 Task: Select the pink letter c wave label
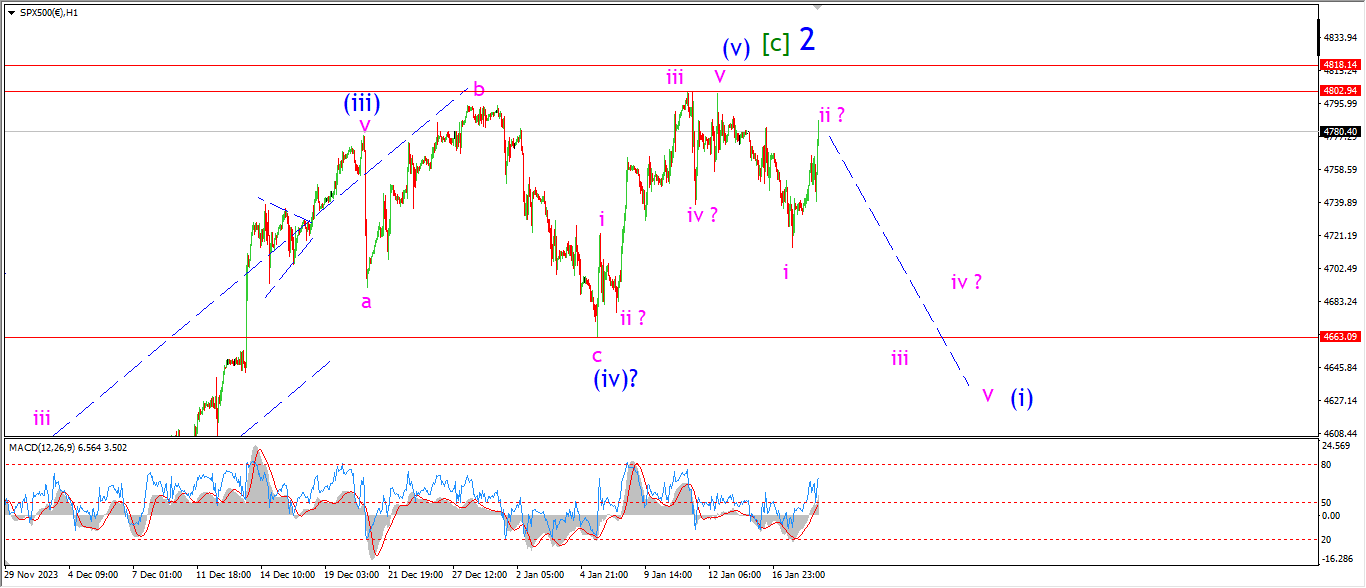coord(597,355)
